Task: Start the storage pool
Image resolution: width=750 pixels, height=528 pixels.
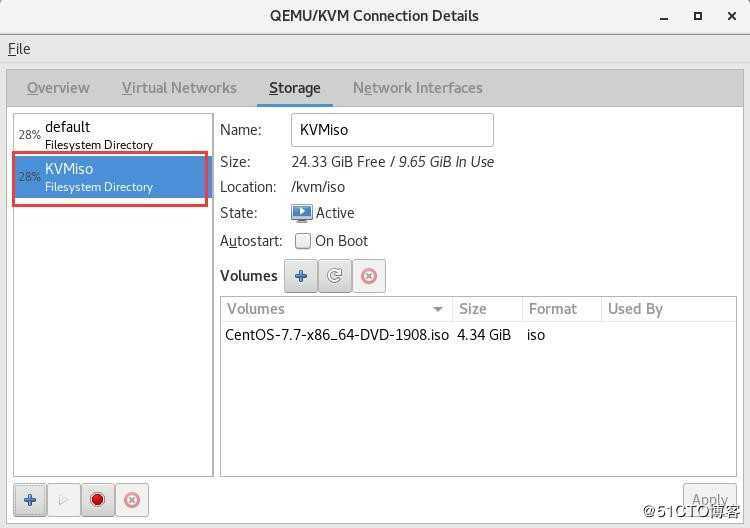Action: click(x=64, y=500)
